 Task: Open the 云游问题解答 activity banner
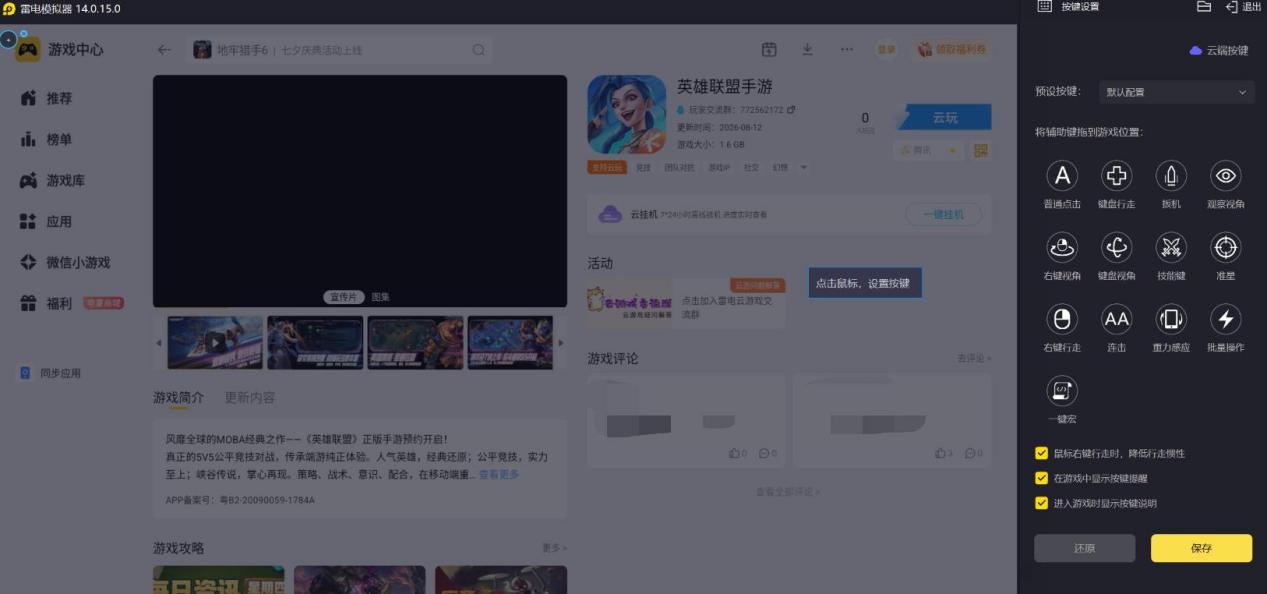686,303
